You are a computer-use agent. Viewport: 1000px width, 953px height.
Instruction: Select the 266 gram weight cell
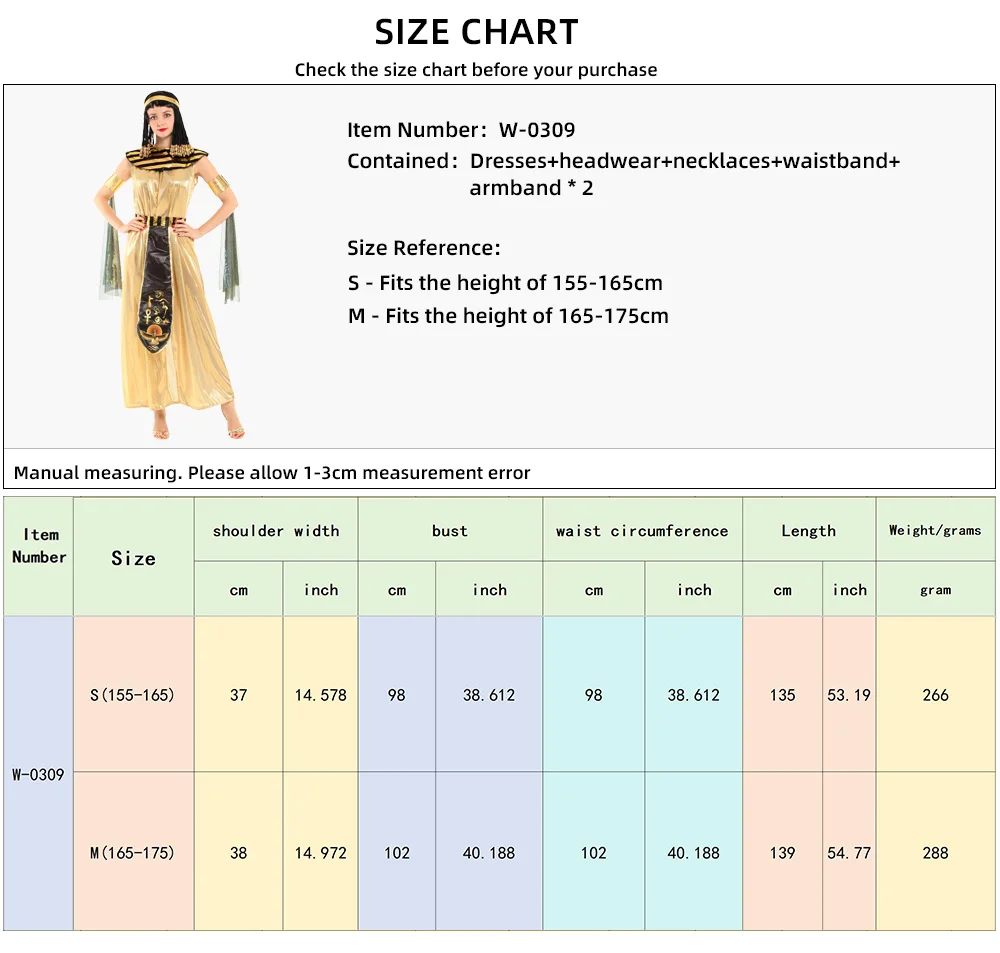[x=936, y=695]
